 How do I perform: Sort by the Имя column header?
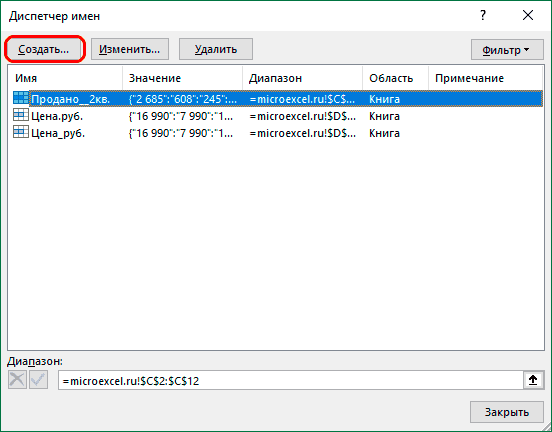(65, 78)
